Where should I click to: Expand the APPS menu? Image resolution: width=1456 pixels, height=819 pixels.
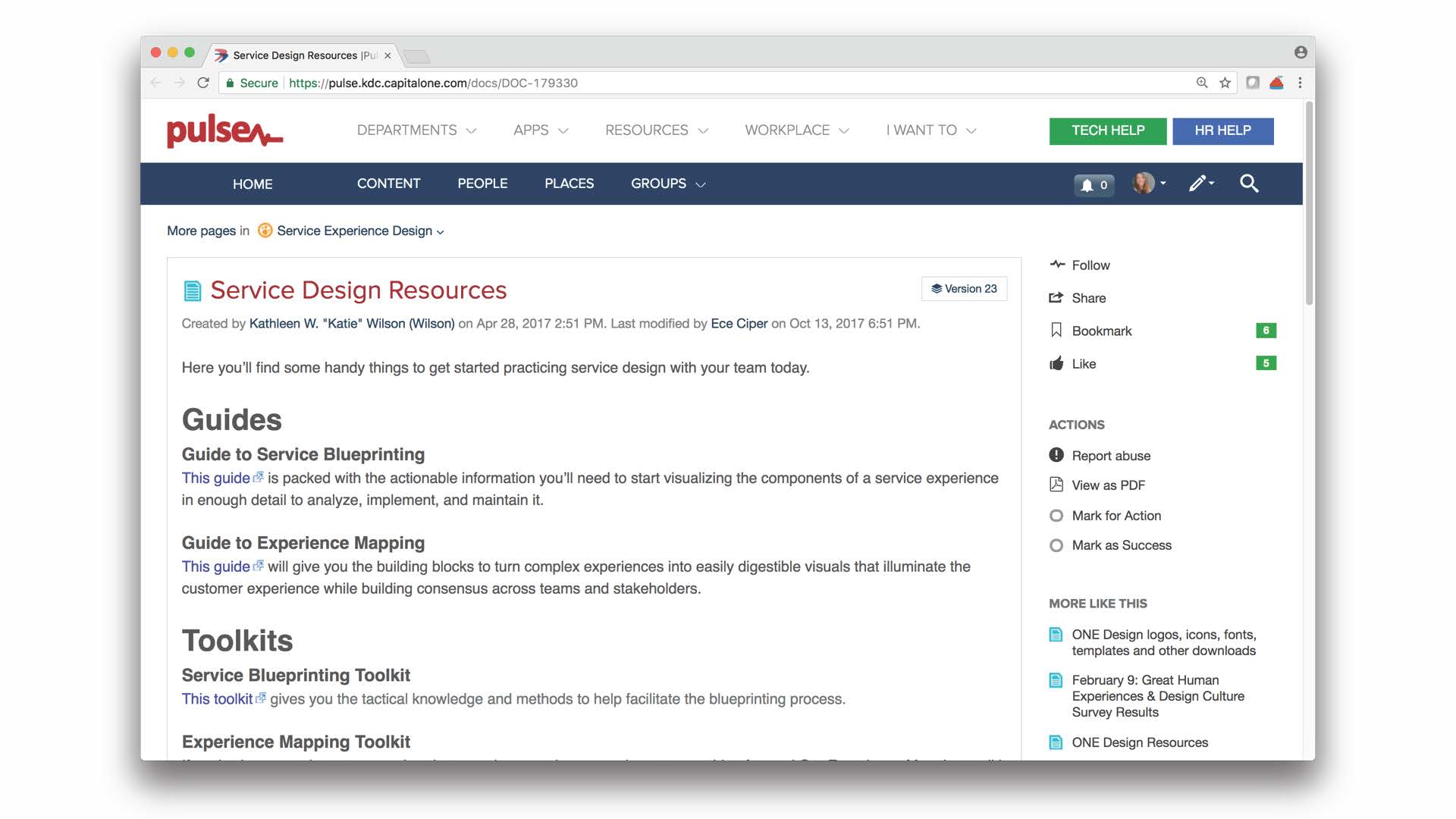pyautogui.click(x=541, y=130)
